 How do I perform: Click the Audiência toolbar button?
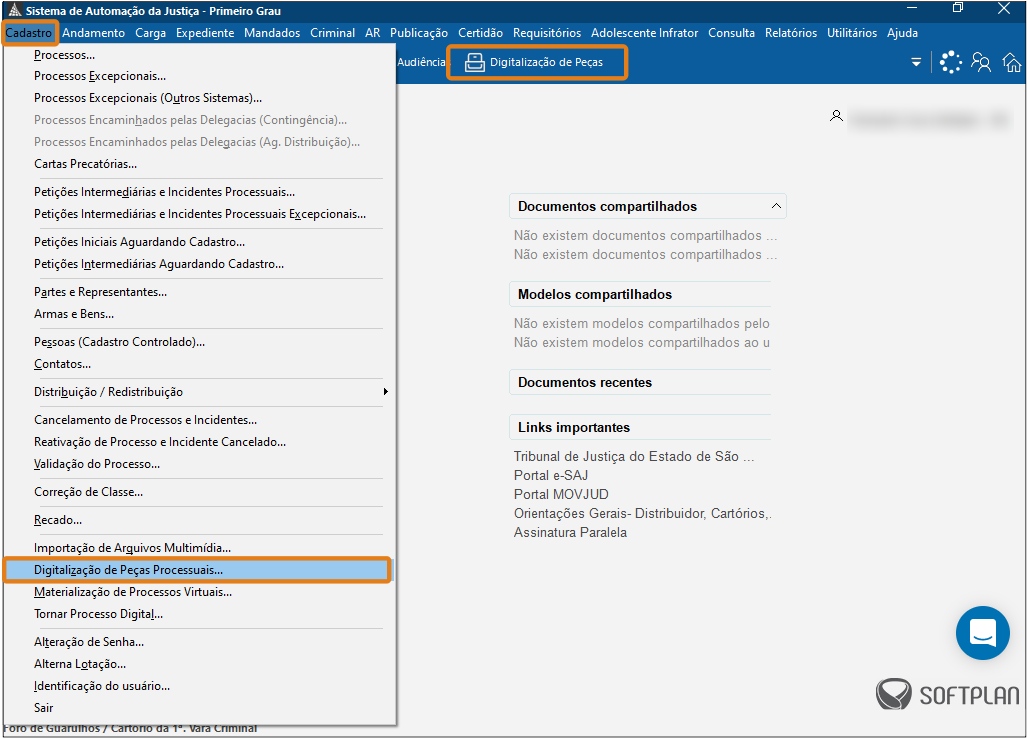coord(420,62)
